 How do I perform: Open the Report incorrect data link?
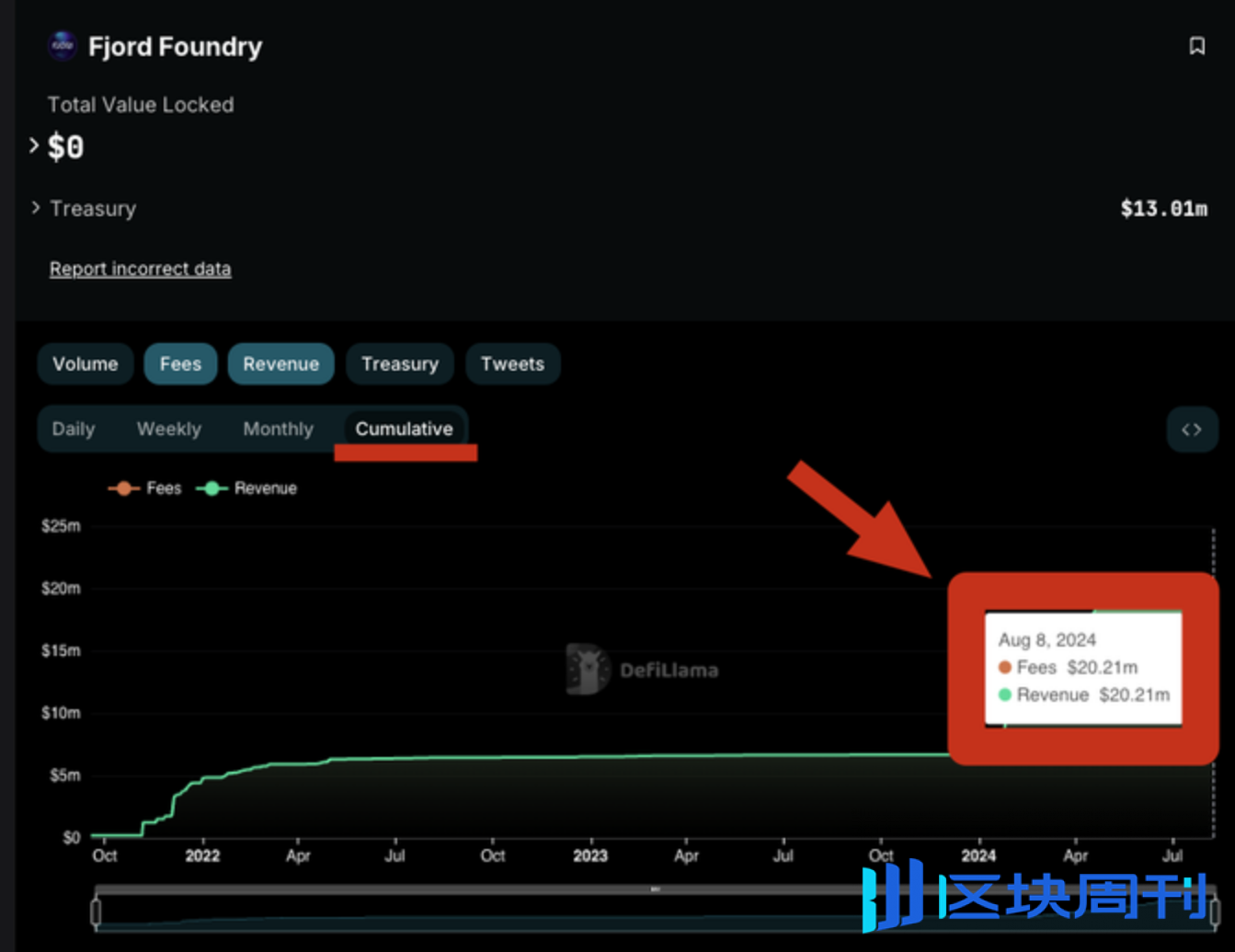(x=140, y=269)
